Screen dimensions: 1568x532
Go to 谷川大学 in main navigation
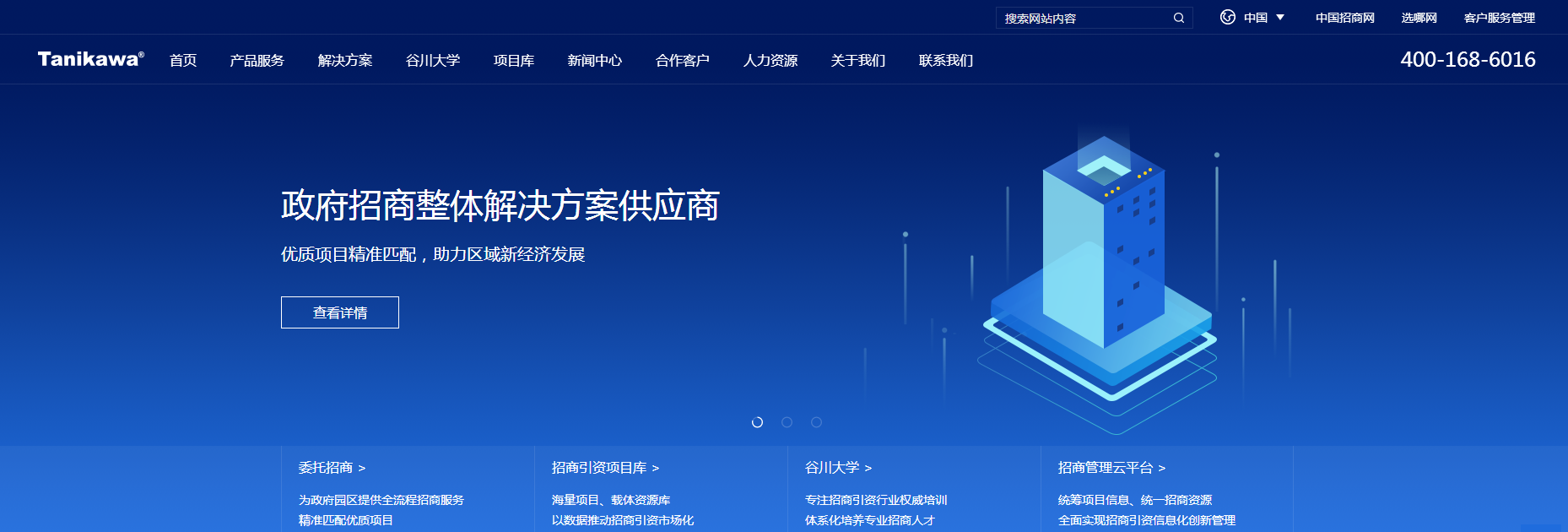click(432, 61)
